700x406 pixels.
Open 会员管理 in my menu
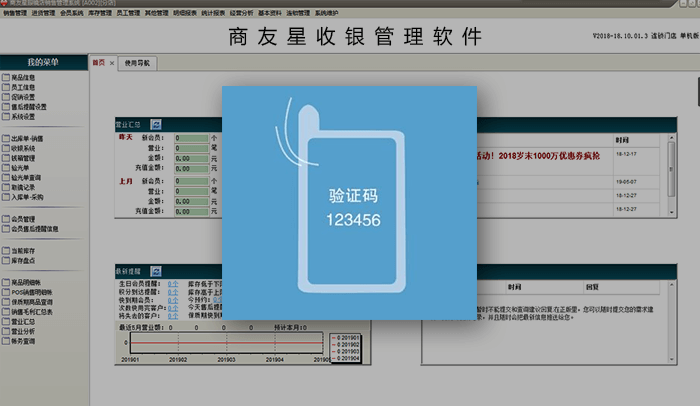18,219
